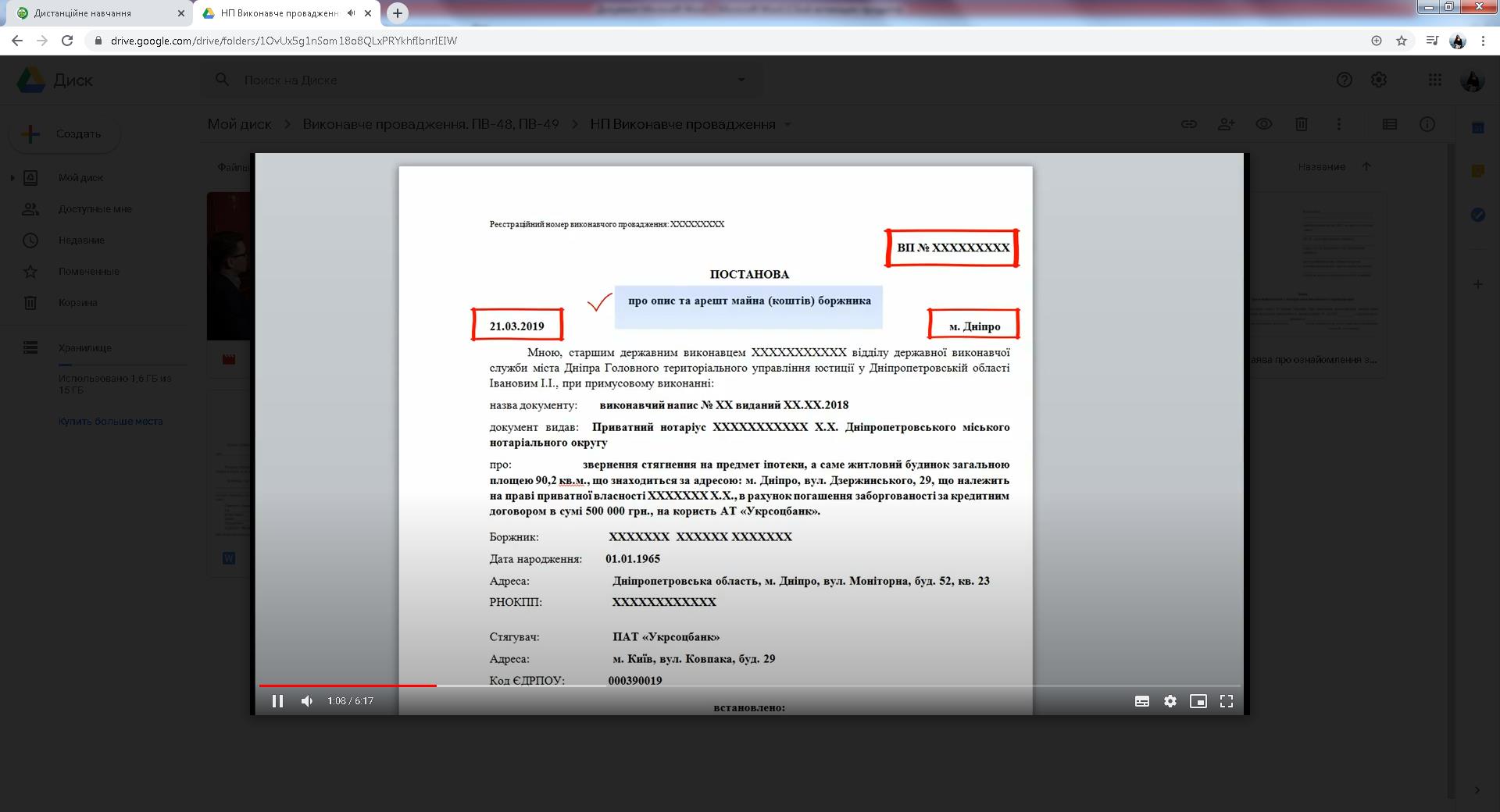Open Drive help question mark
Image resolution: width=1500 pixels, height=812 pixels.
tap(1344, 80)
